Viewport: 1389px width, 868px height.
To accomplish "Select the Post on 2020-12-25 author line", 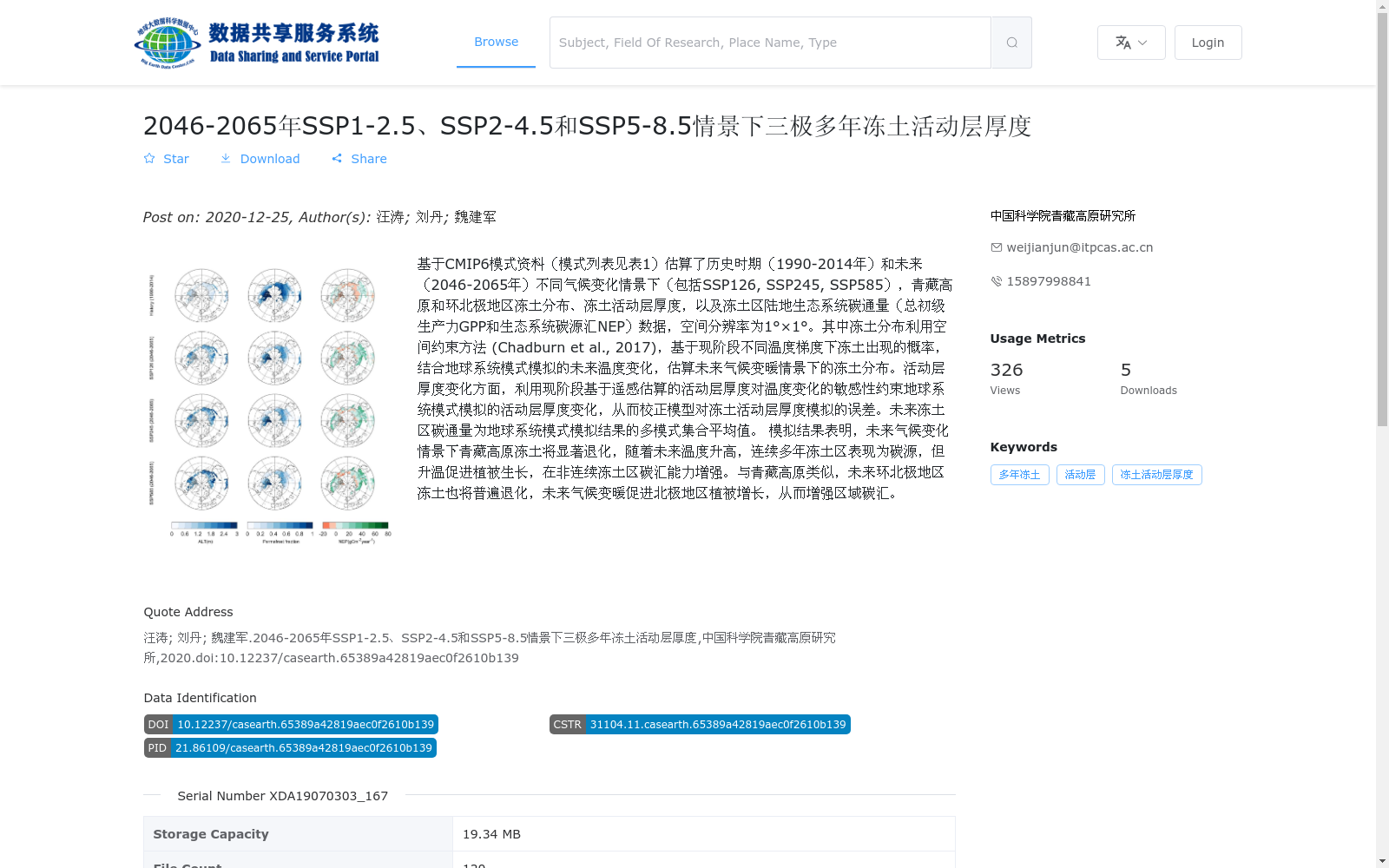I will coord(319,217).
